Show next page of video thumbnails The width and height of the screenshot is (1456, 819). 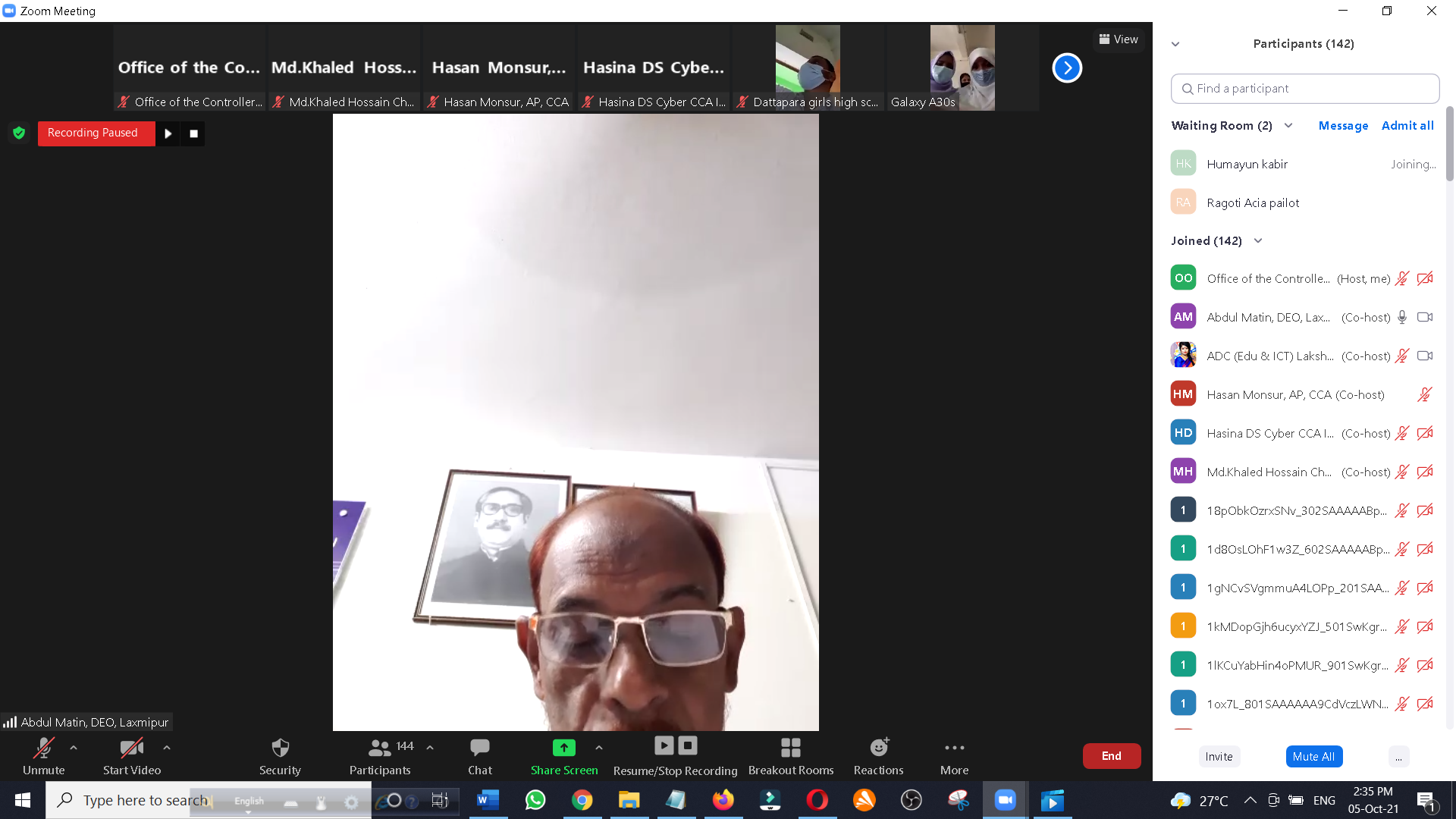(1067, 68)
